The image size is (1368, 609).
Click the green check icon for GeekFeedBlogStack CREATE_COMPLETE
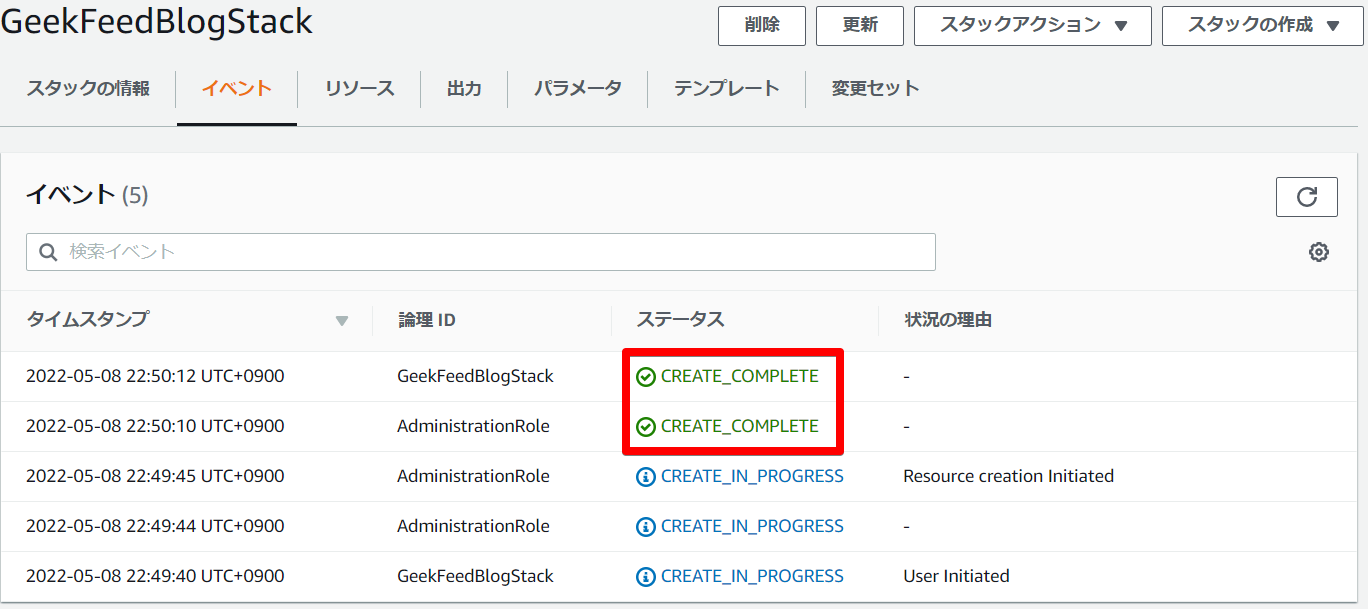coord(646,377)
